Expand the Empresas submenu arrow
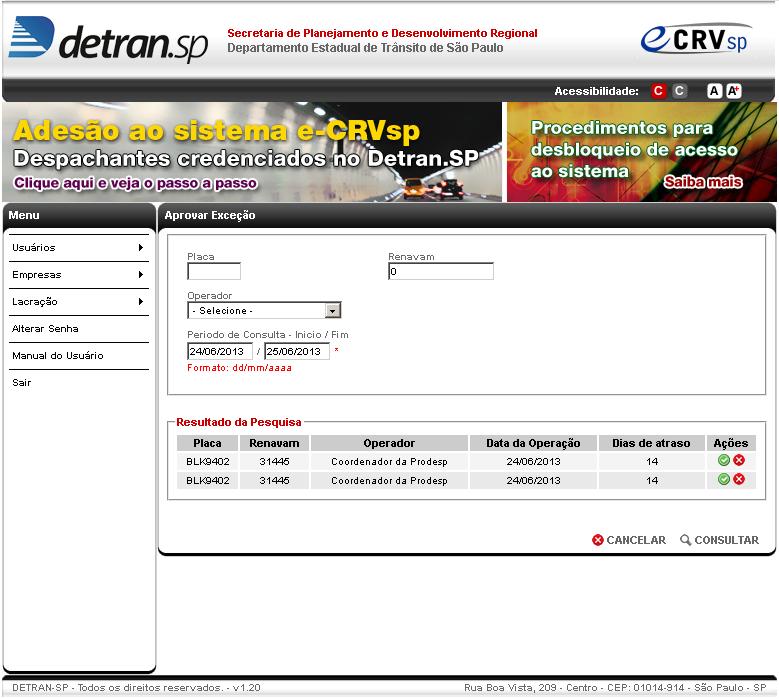779x699 pixels. click(141, 274)
